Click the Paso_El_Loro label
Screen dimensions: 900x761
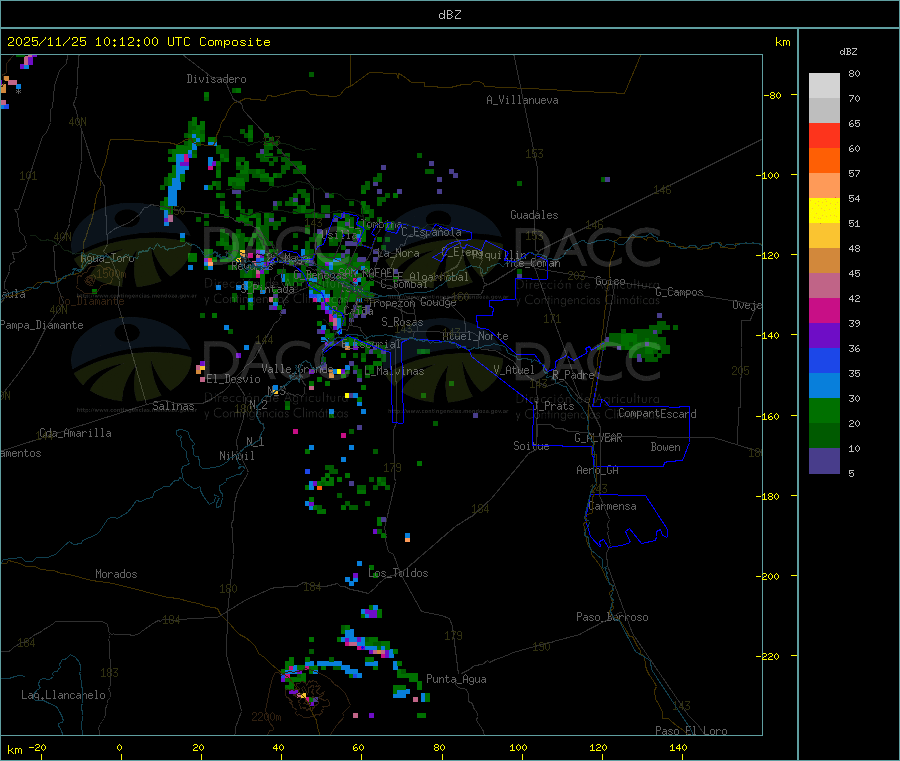coord(691,731)
